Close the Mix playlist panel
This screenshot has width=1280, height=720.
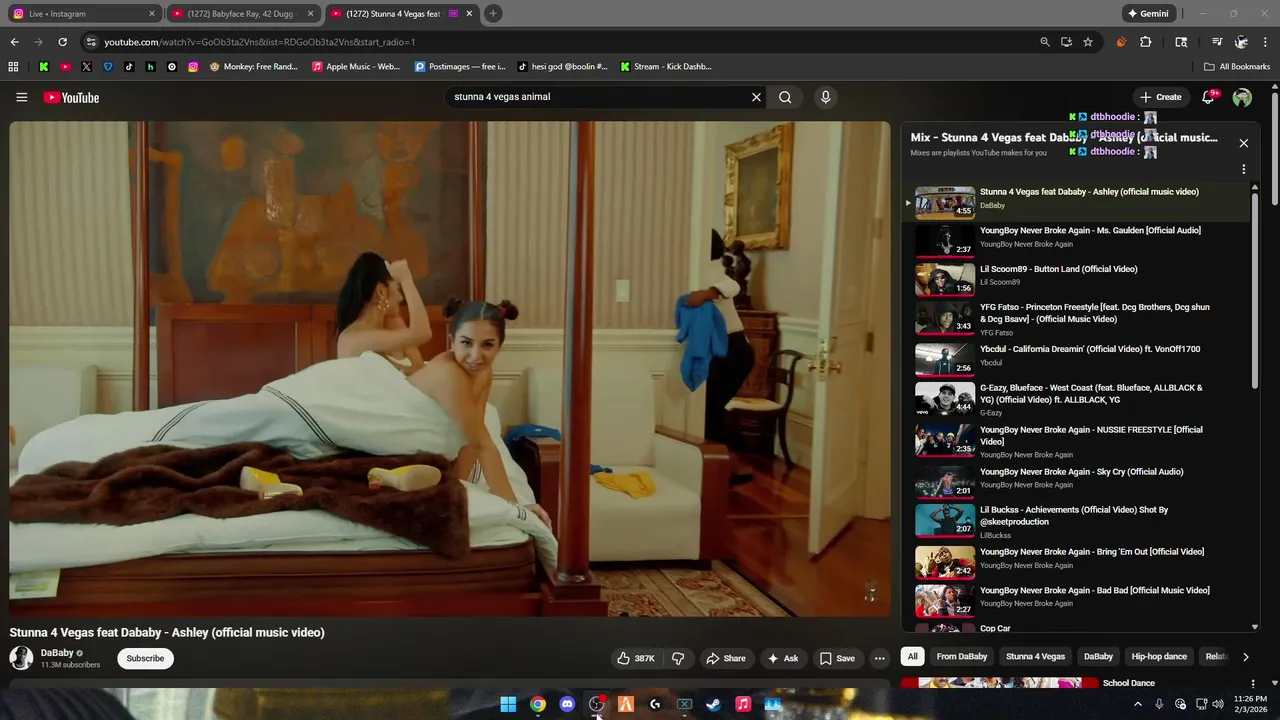pos(1243,143)
